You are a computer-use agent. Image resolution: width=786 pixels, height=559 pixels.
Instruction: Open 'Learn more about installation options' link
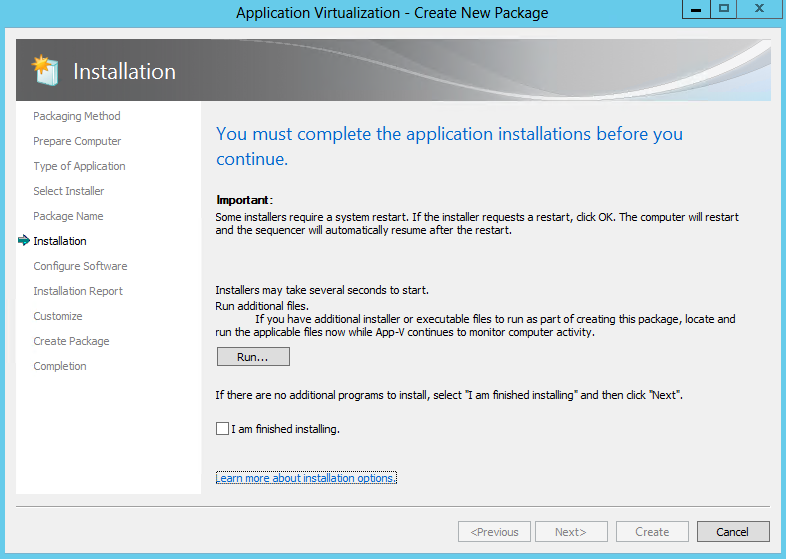tap(306, 478)
